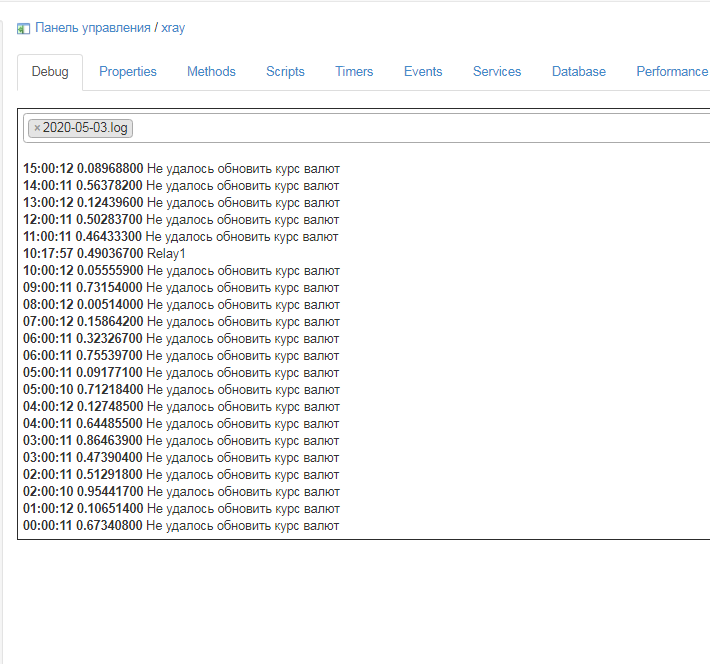Select log entry at 05:00:10

[x=181, y=390]
